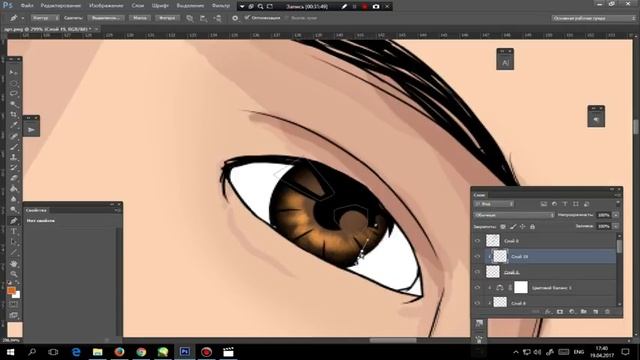The width and height of the screenshot is (640, 360).
Task: Select the History Brush tool
Action: click(x=13, y=168)
